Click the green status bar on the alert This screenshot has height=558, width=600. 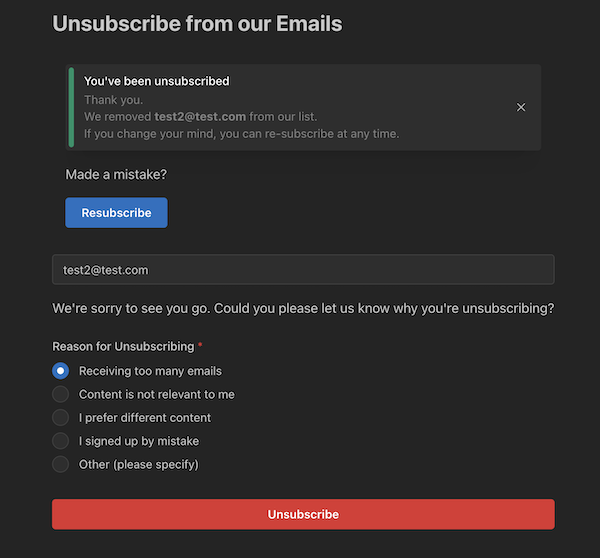[x=71, y=107]
